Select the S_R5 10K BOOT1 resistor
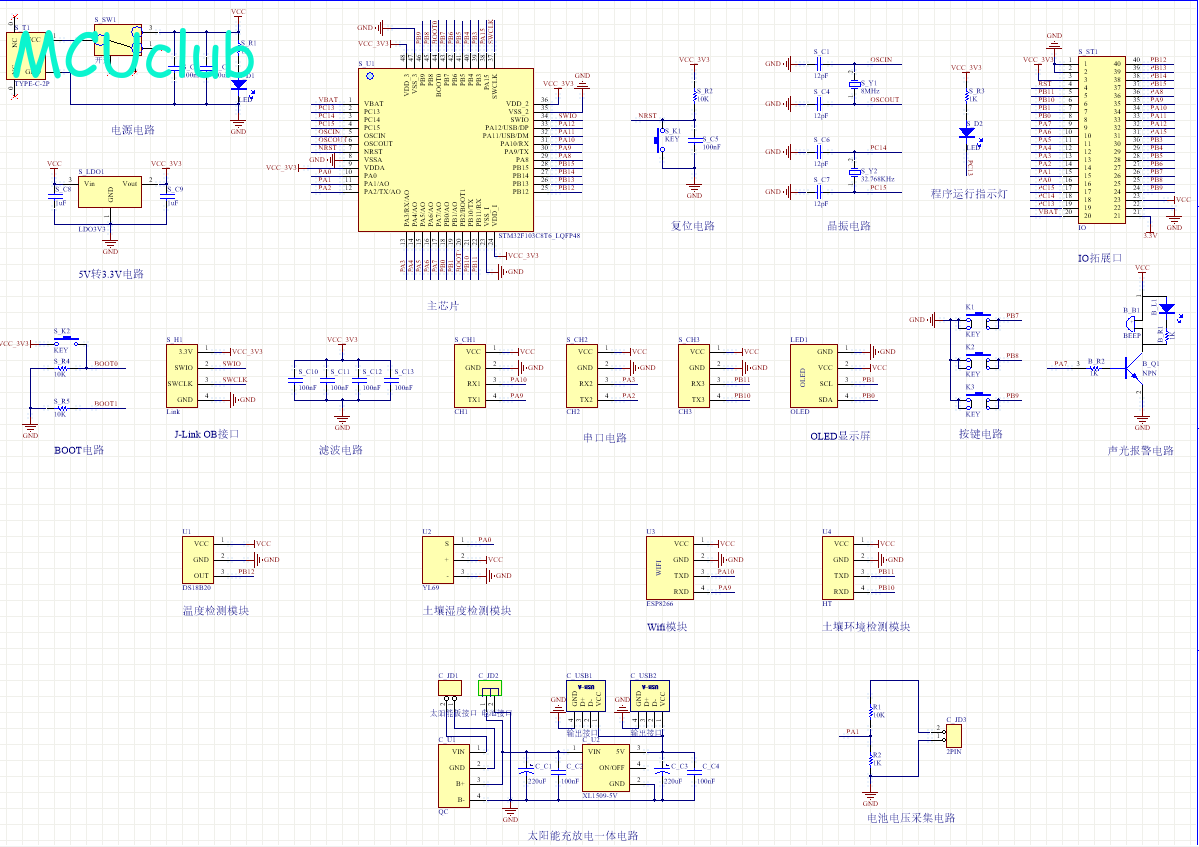Image resolution: width=1199 pixels, height=847 pixels. pyautogui.click(x=62, y=408)
